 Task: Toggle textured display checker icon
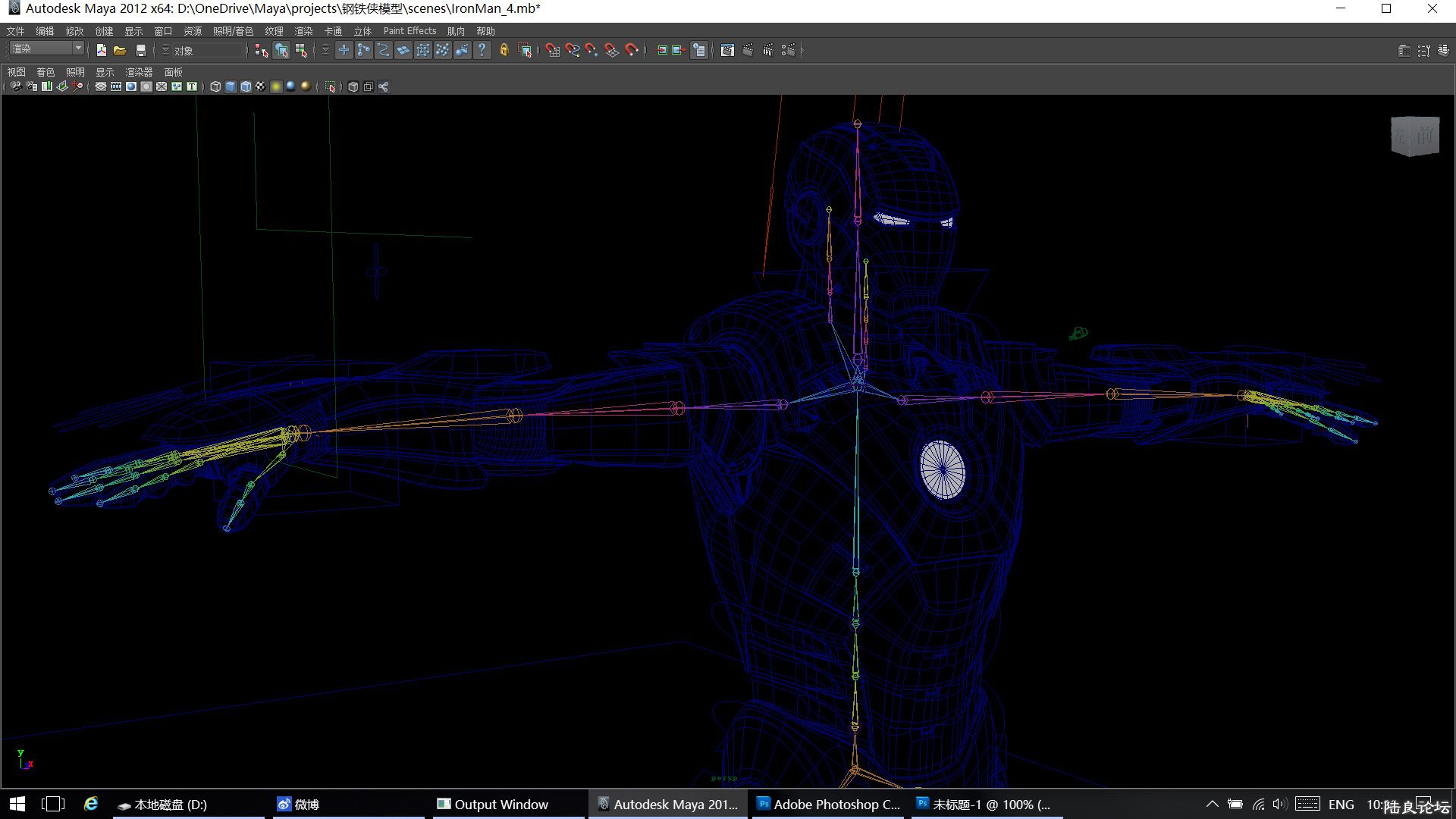pos(260,86)
